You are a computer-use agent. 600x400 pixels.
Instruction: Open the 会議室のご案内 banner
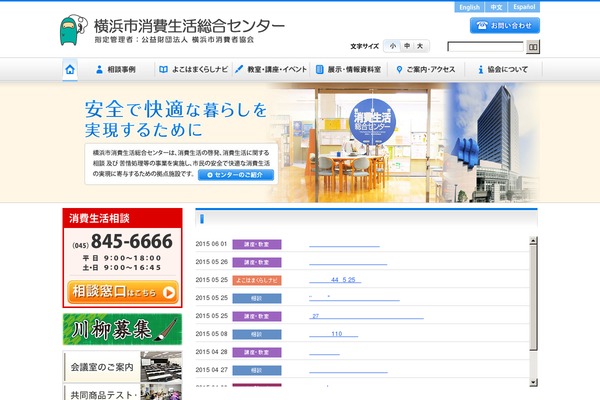coord(122,367)
